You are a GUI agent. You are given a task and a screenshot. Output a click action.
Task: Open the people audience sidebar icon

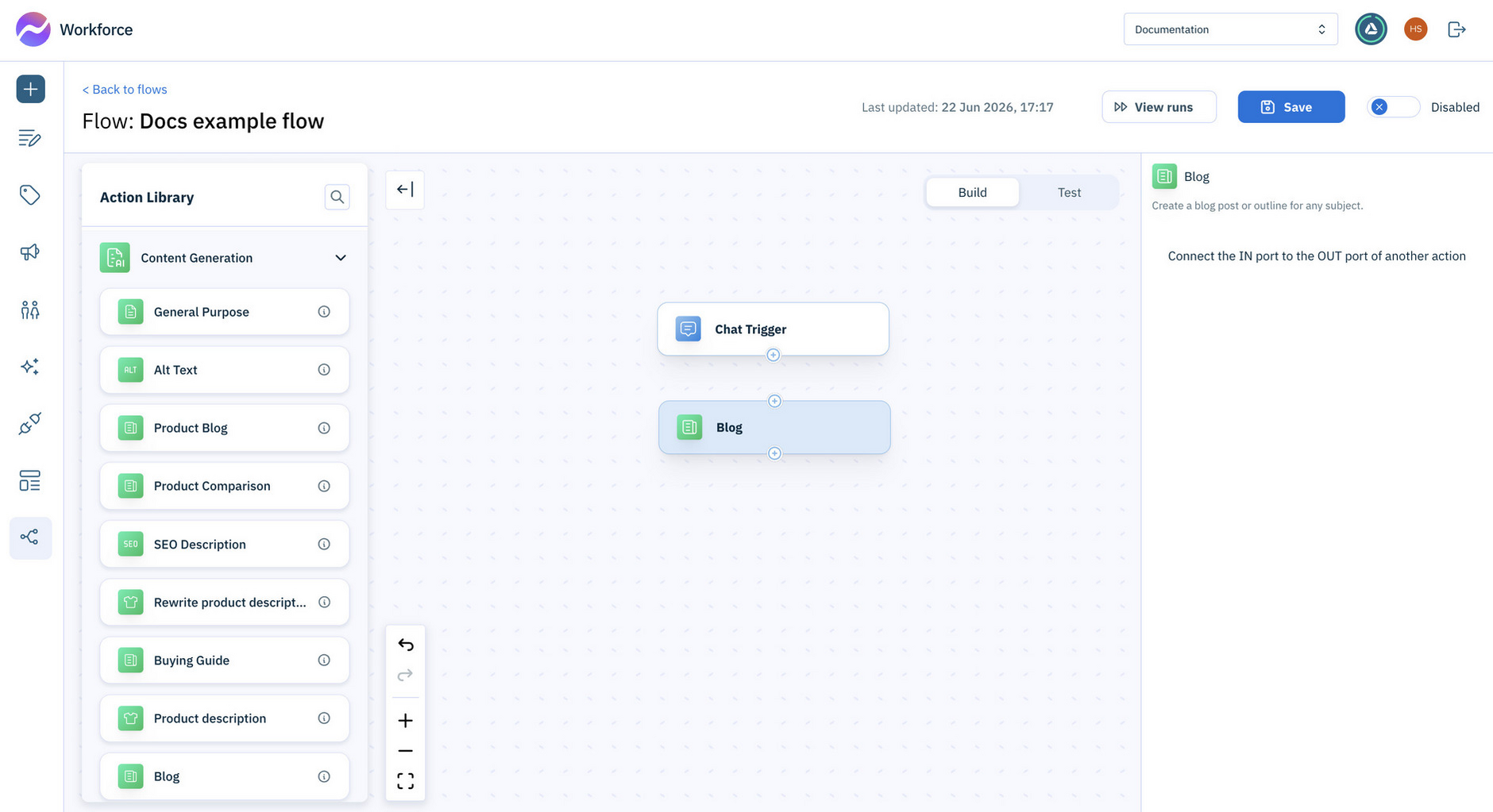[30, 310]
